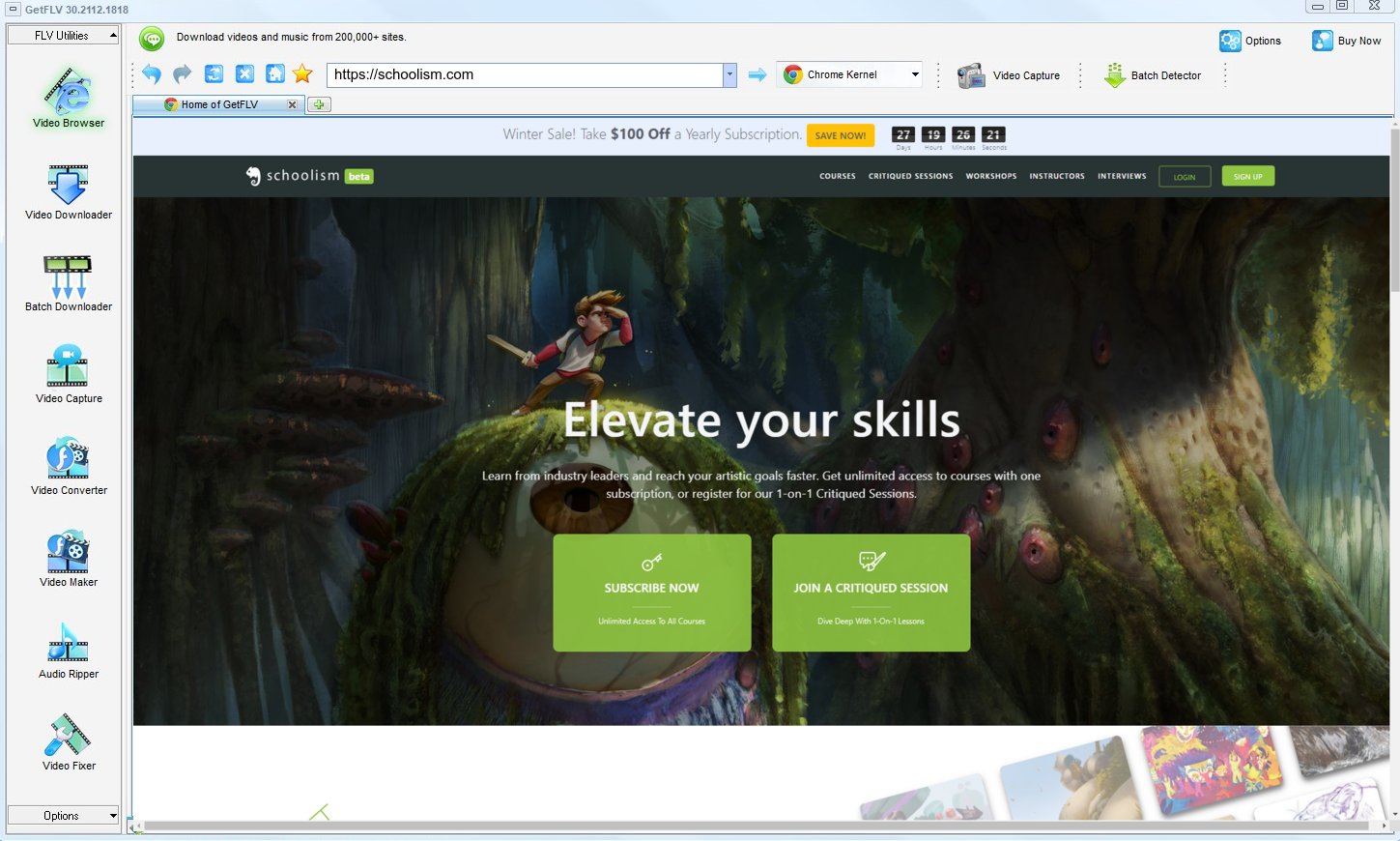Close the Home of GetFLV tab
1400x841 pixels.
click(x=292, y=104)
